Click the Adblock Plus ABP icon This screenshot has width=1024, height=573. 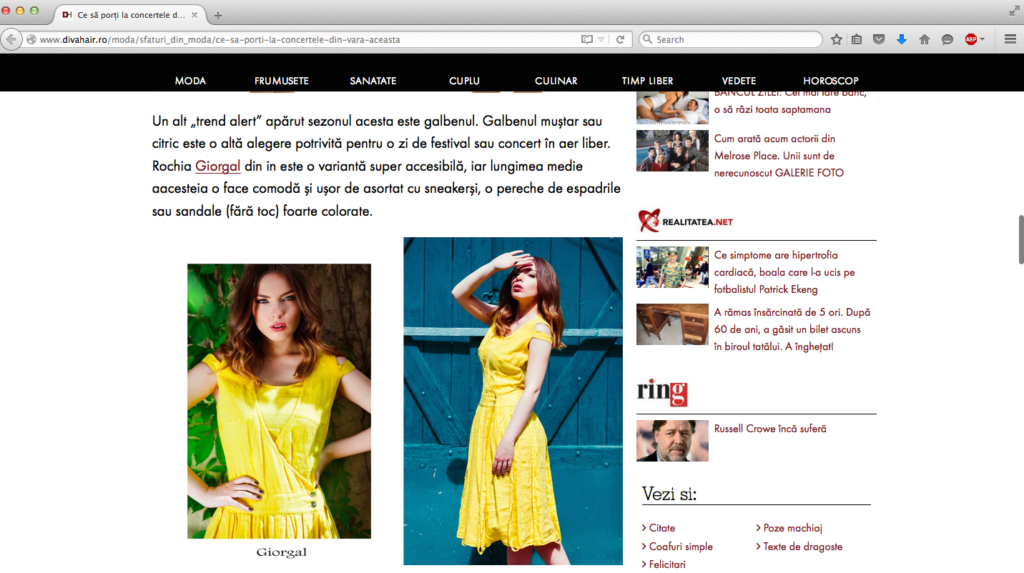tap(970, 39)
